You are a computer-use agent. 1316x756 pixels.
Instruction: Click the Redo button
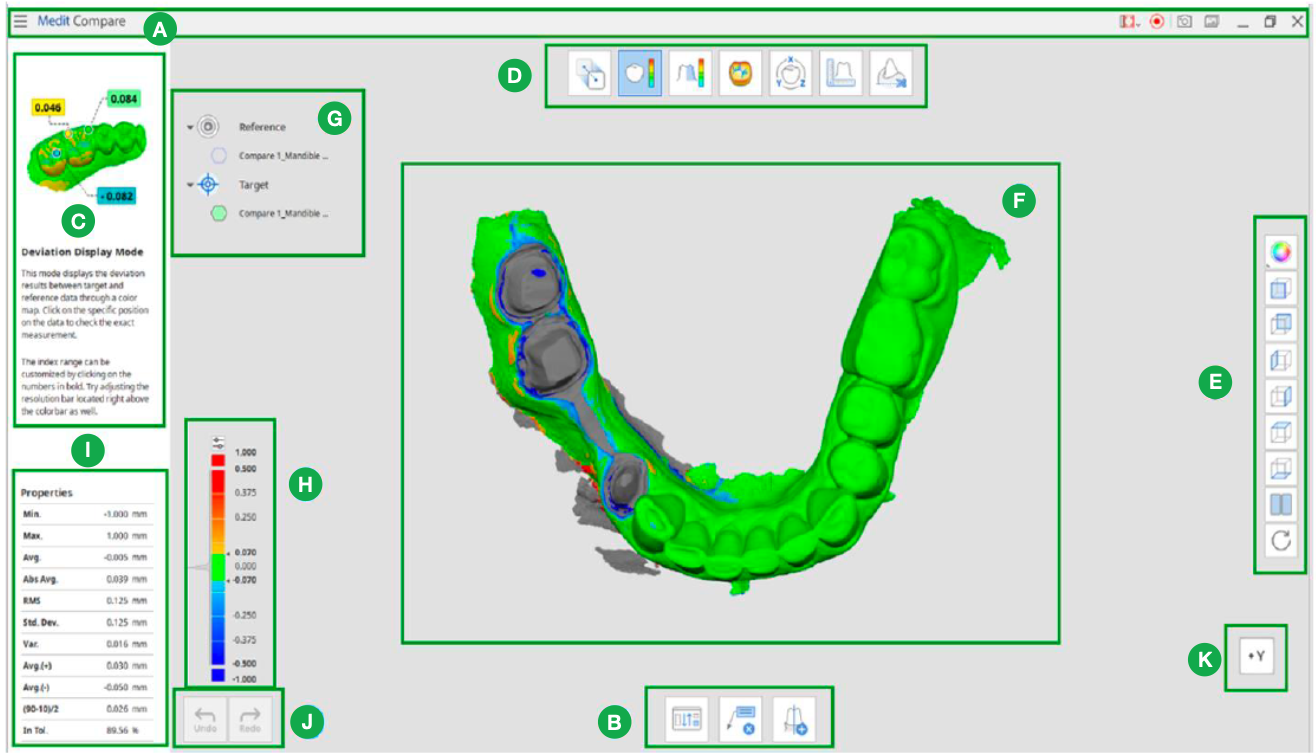(250, 718)
